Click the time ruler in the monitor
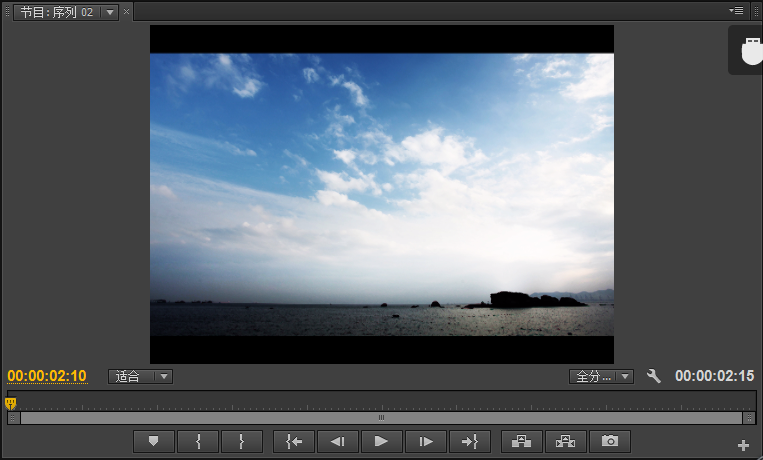The height and width of the screenshot is (460, 763). point(382,401)
